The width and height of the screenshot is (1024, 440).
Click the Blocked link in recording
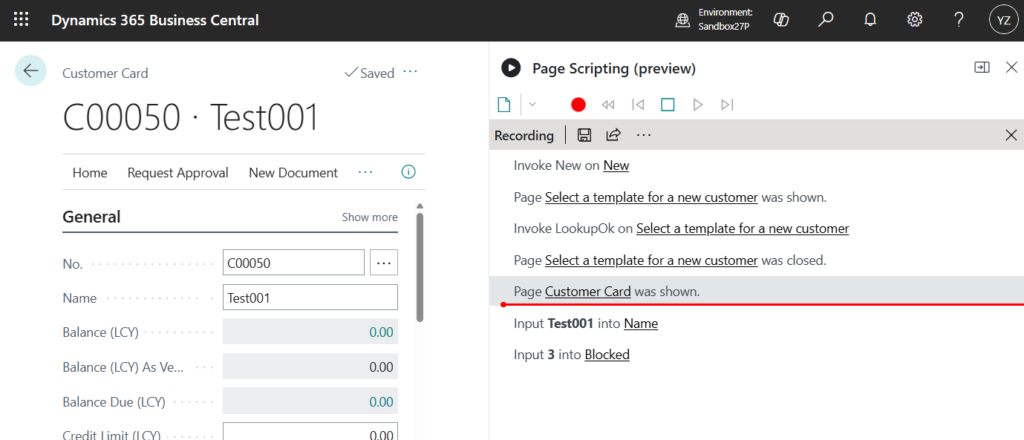[607, 354]
